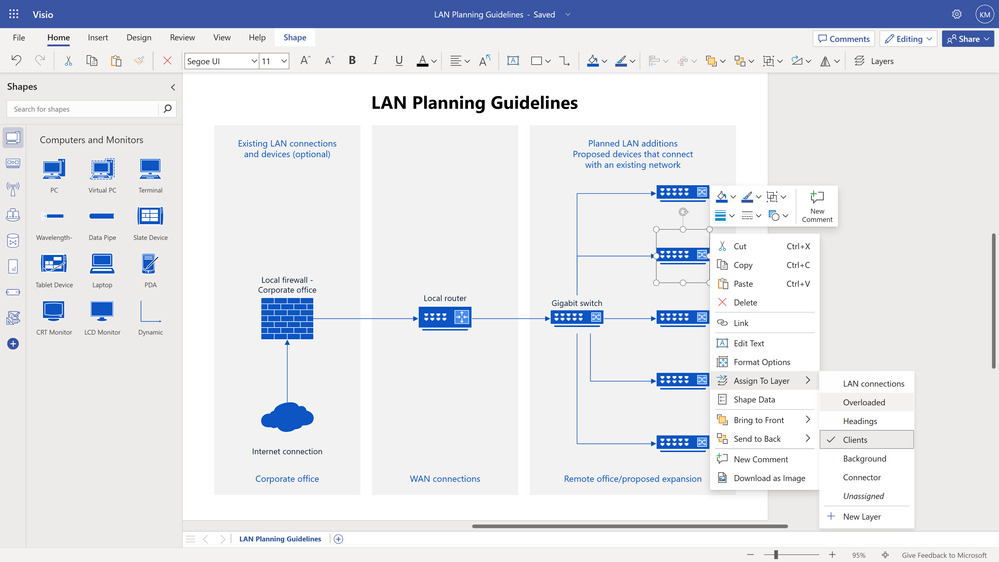Collapse the Shapes panel chevron
This screenshot has width=999, height=562.
[173, 87]
